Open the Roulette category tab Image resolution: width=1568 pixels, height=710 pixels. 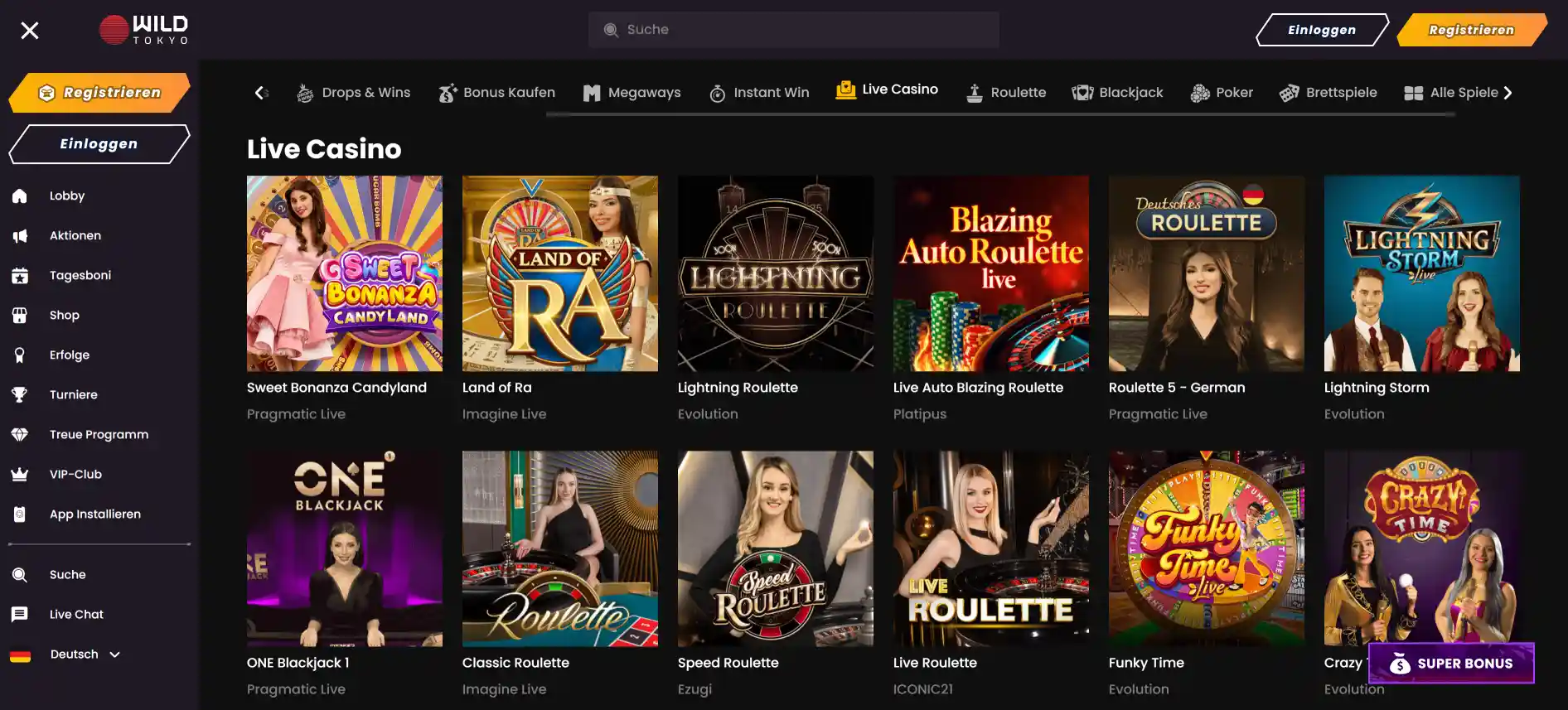(1006, 93)
